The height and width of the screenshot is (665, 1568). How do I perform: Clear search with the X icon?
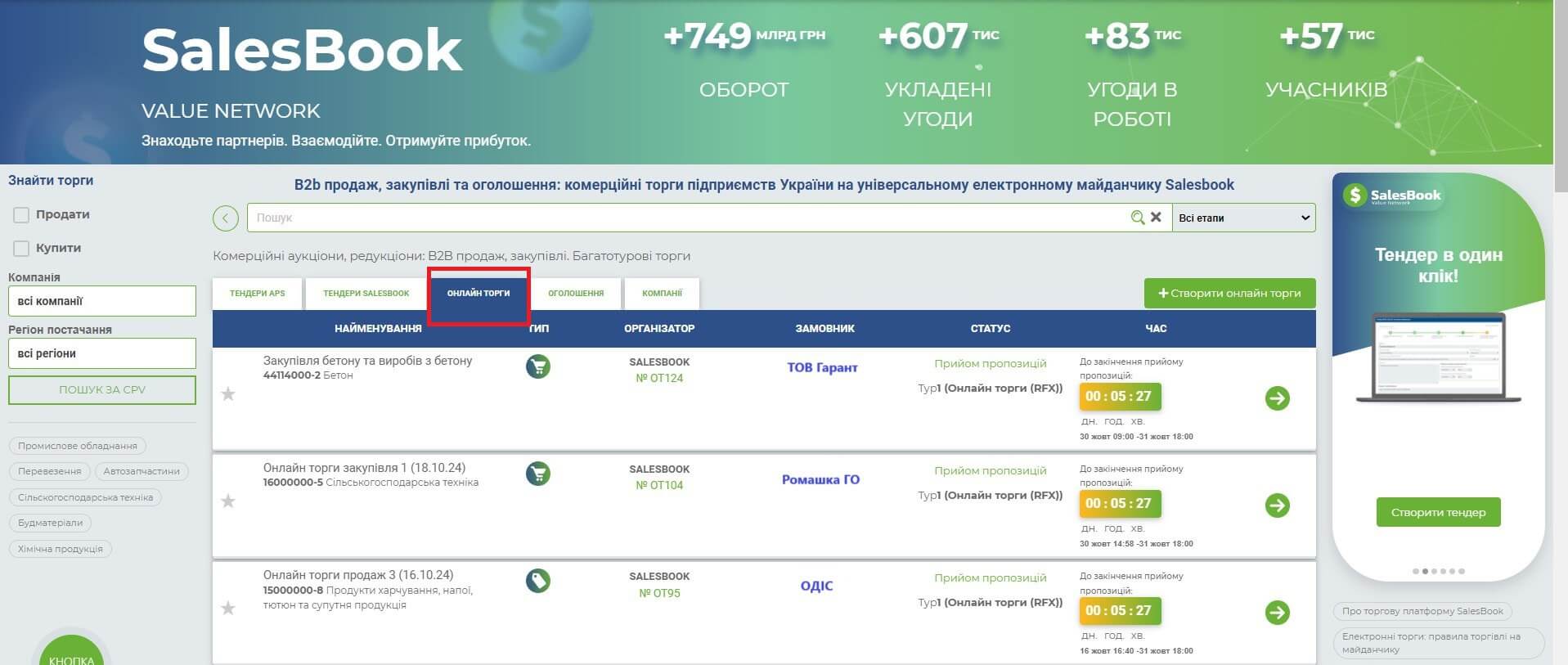point(1156,218)
